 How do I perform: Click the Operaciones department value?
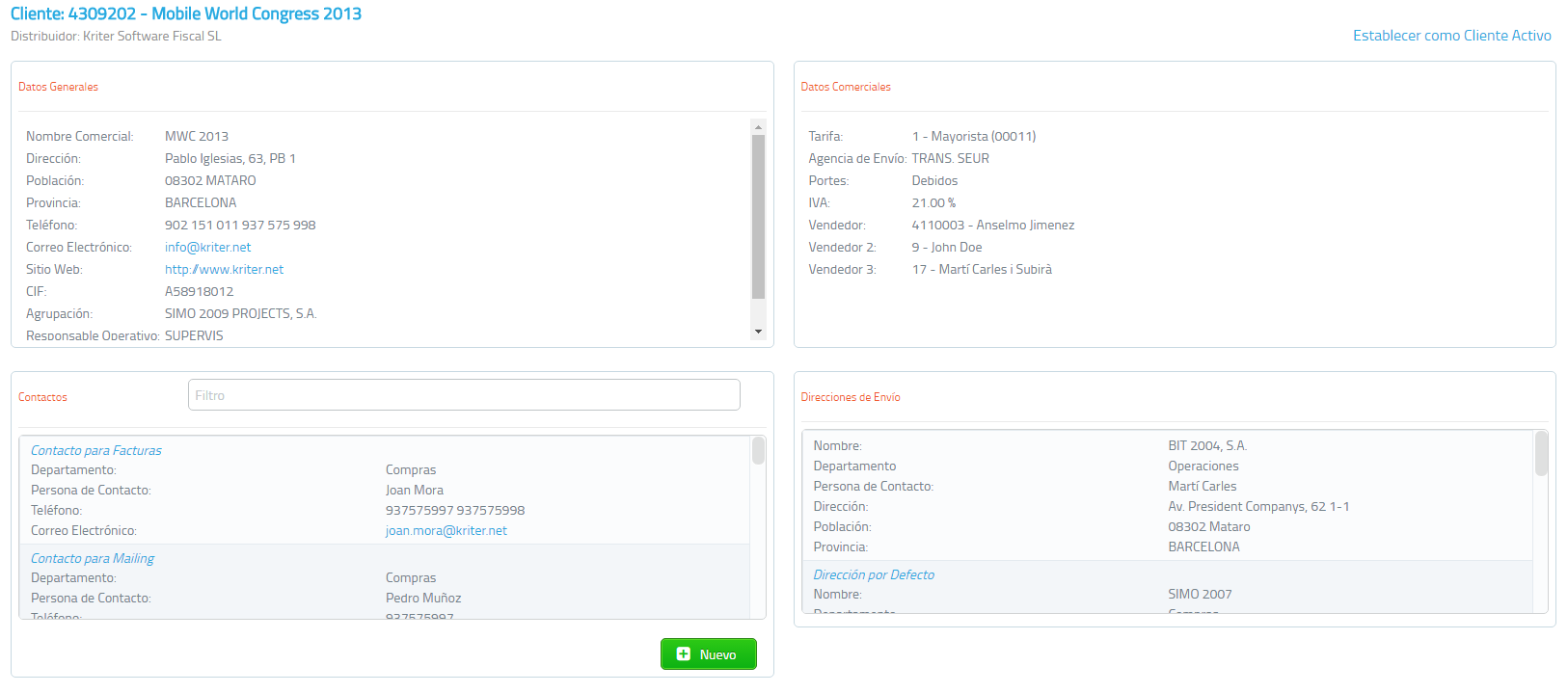pyautogui.click(x=1203, y=466)
